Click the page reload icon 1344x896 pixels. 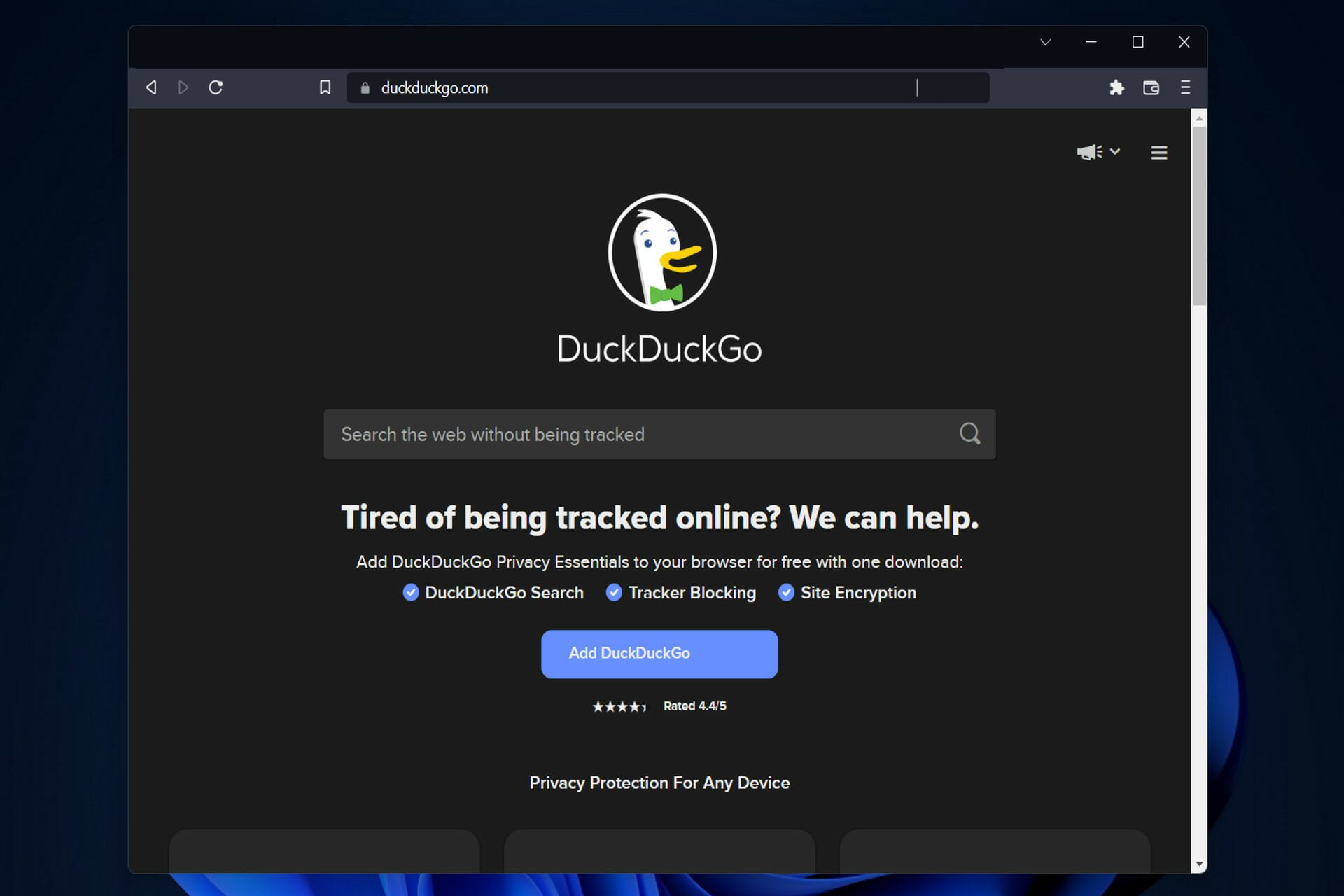[x=217, y=88]
